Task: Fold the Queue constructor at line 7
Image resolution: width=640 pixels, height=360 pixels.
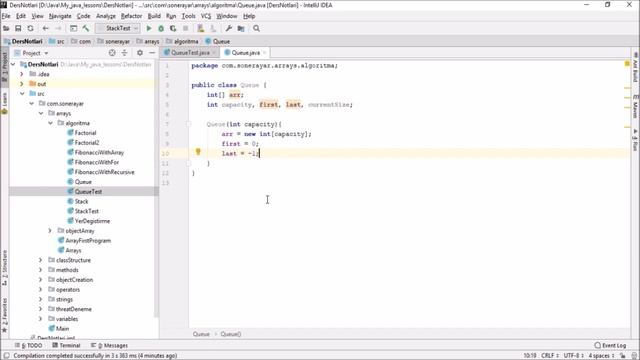Action: coord(189,124)
